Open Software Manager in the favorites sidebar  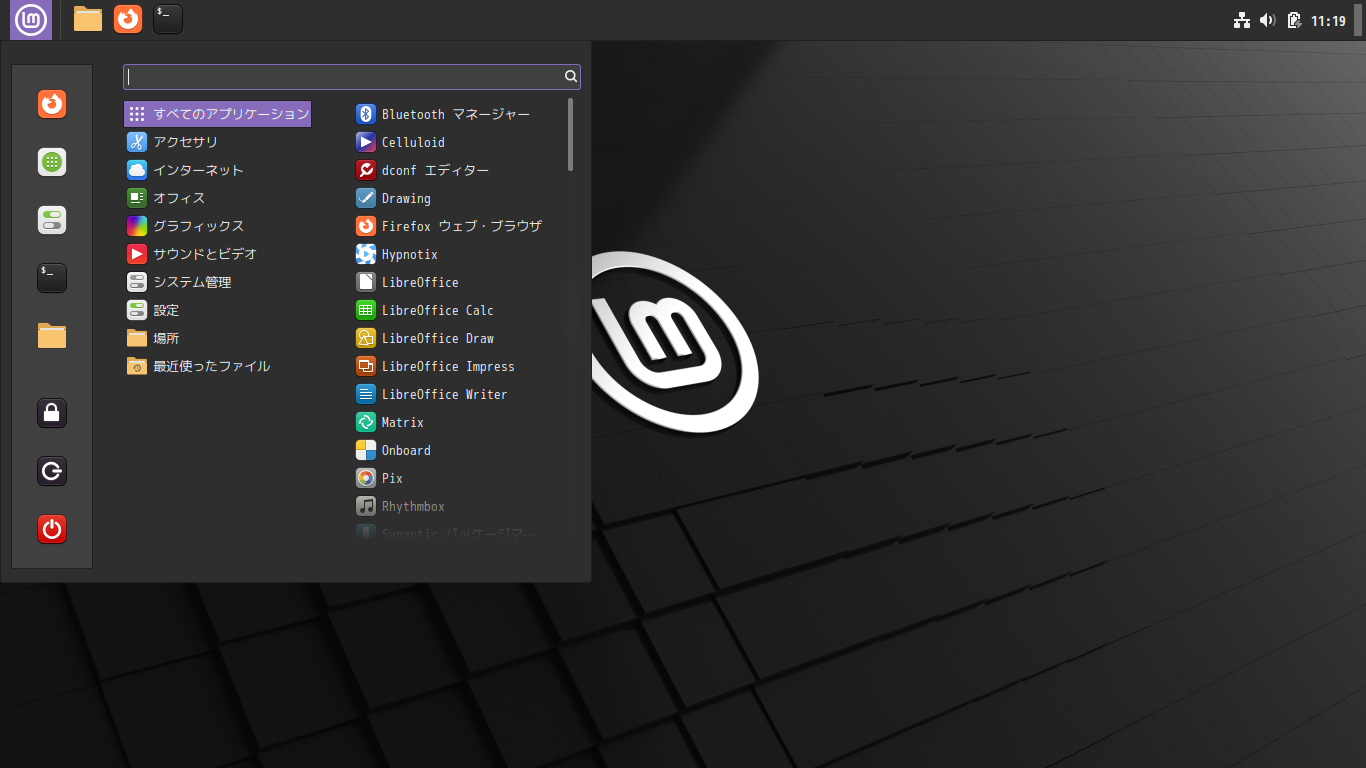coord(52,162)
